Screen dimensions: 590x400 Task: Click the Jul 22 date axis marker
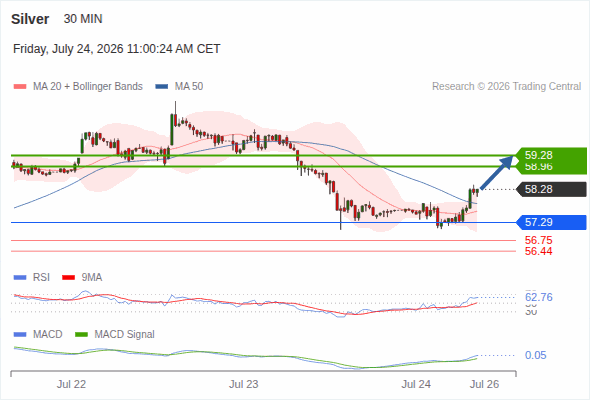click(x=71, y=384)
